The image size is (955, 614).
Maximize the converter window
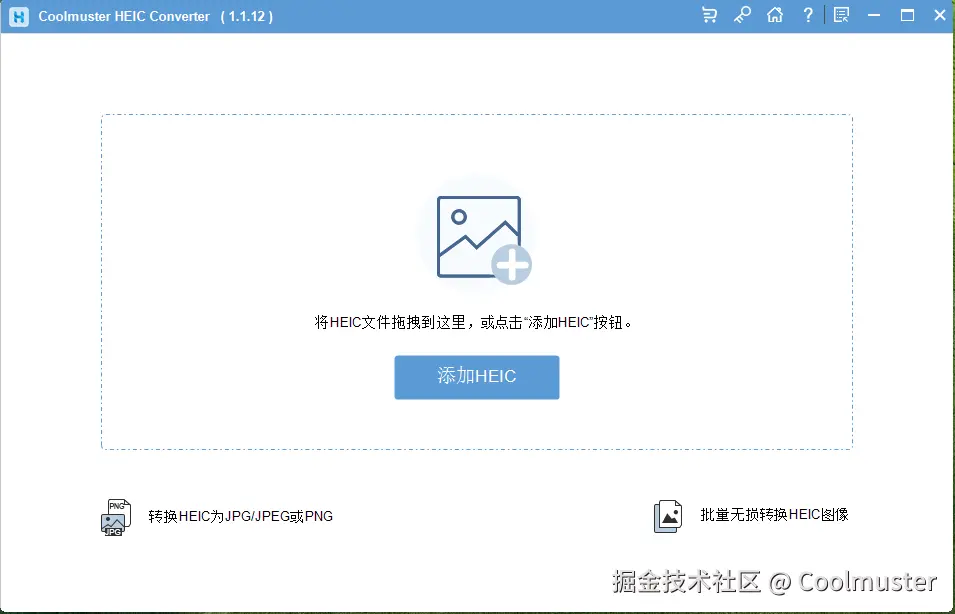908,15
